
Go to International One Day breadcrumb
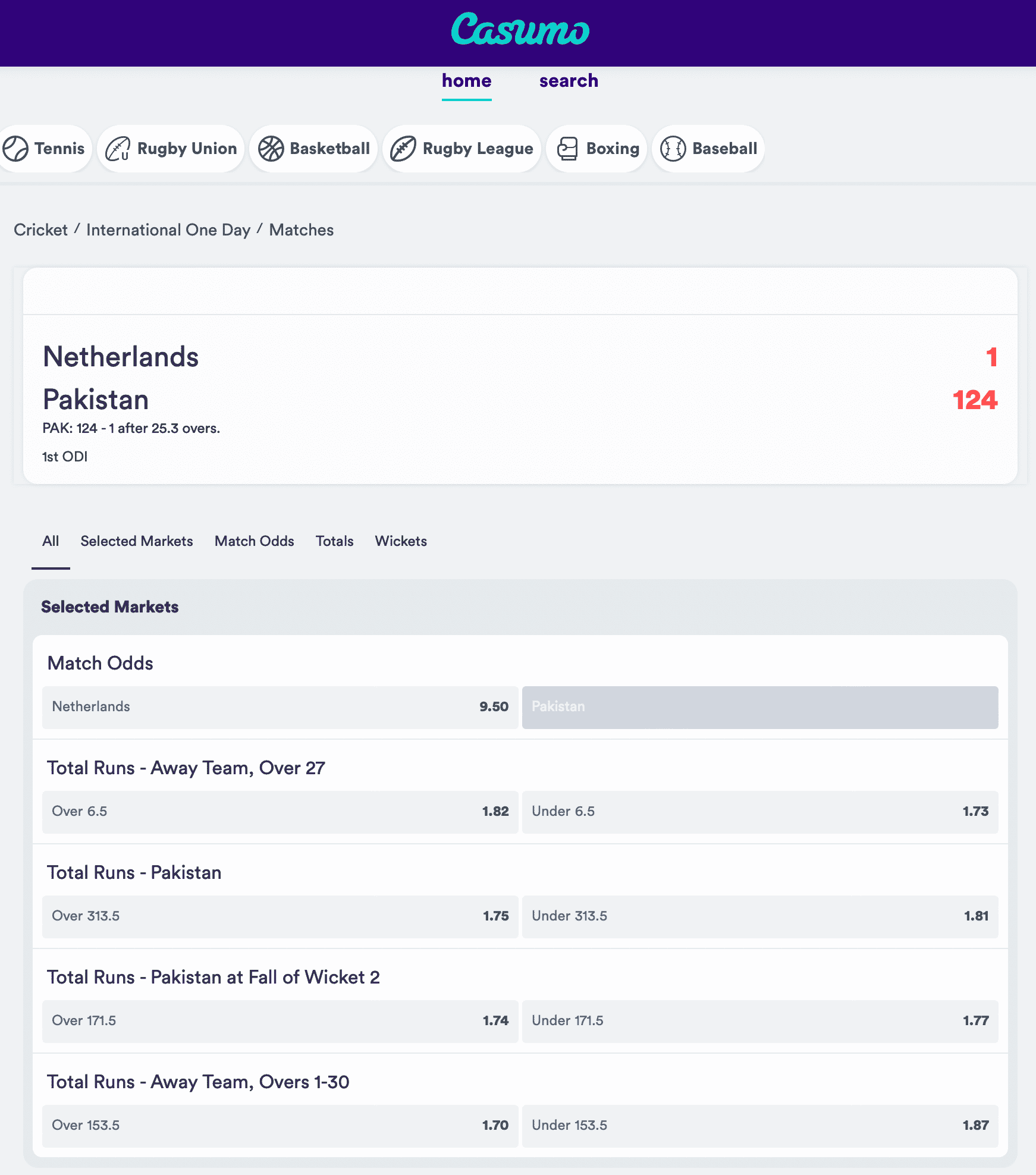click(x=168, y=230)
